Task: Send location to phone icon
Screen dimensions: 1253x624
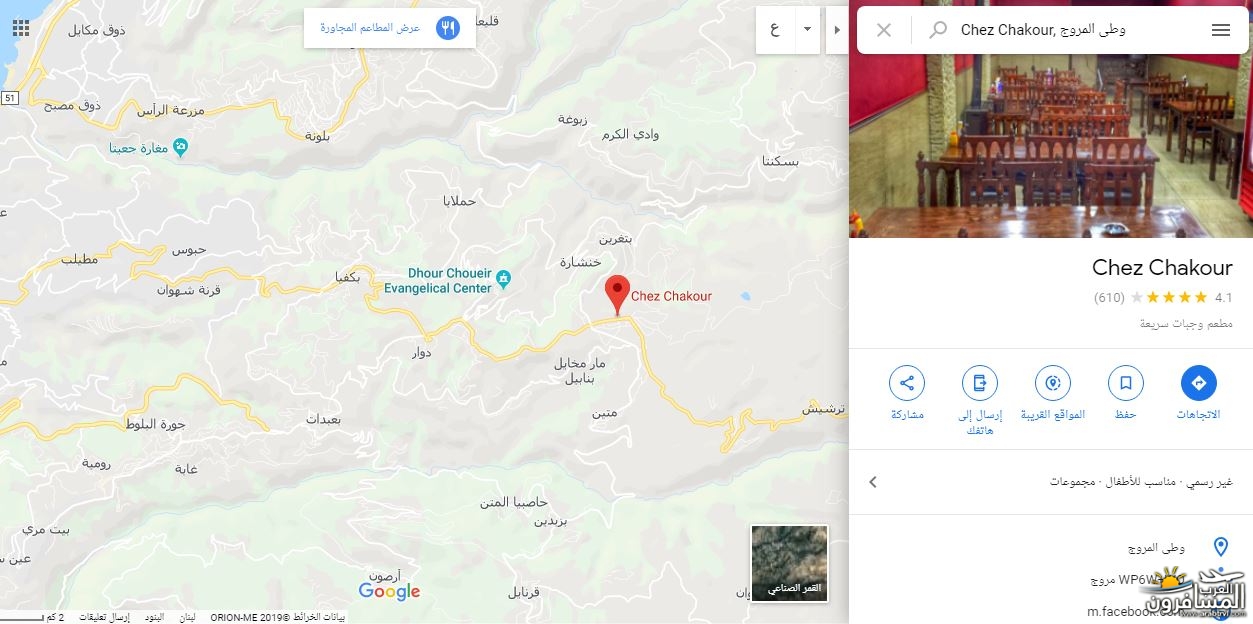Action: point(979,383)
